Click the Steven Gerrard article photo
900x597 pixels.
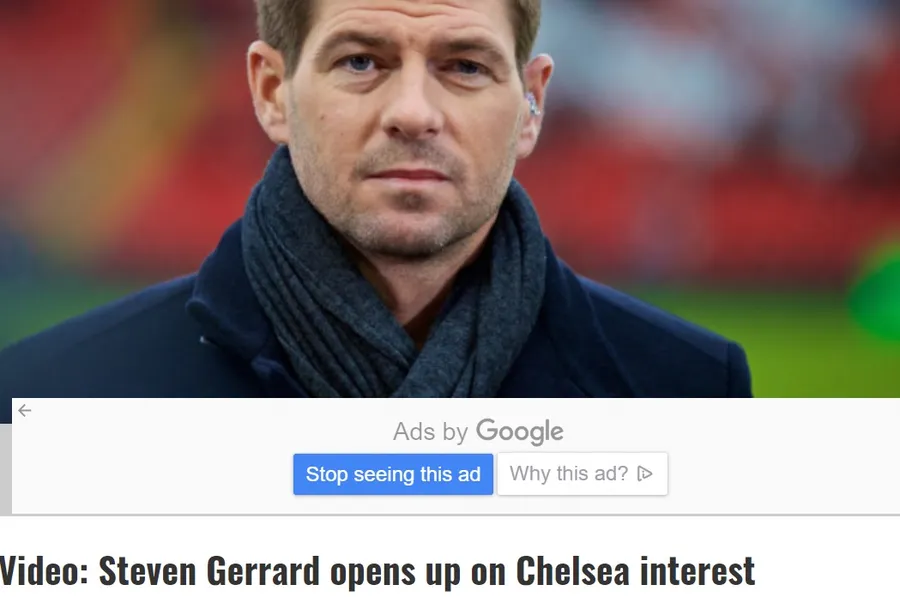click(450, 199)
